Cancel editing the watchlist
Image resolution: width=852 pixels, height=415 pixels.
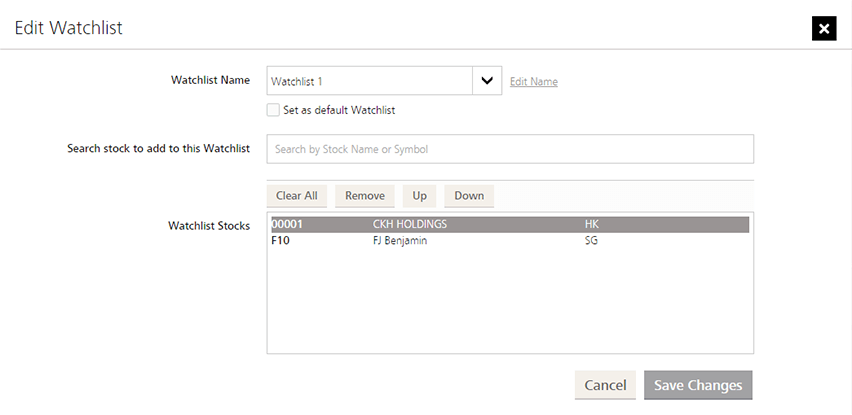coord(605,385)
